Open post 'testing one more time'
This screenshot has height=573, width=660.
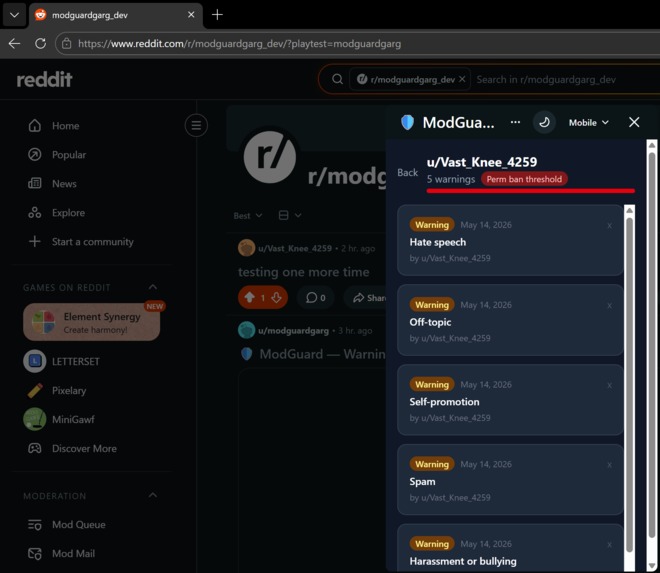click(303, 272)
